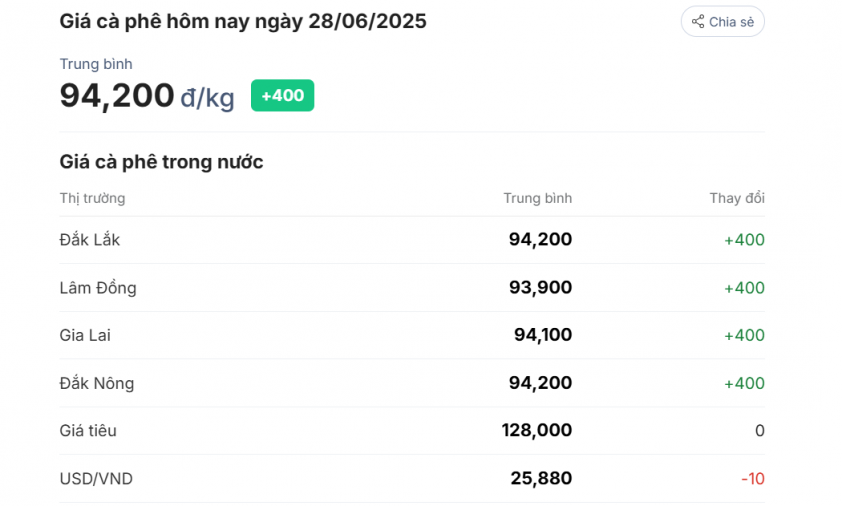Select Lâm Đồng's 93,900 price
The image size is (842, 506).
tap(540, 288)
